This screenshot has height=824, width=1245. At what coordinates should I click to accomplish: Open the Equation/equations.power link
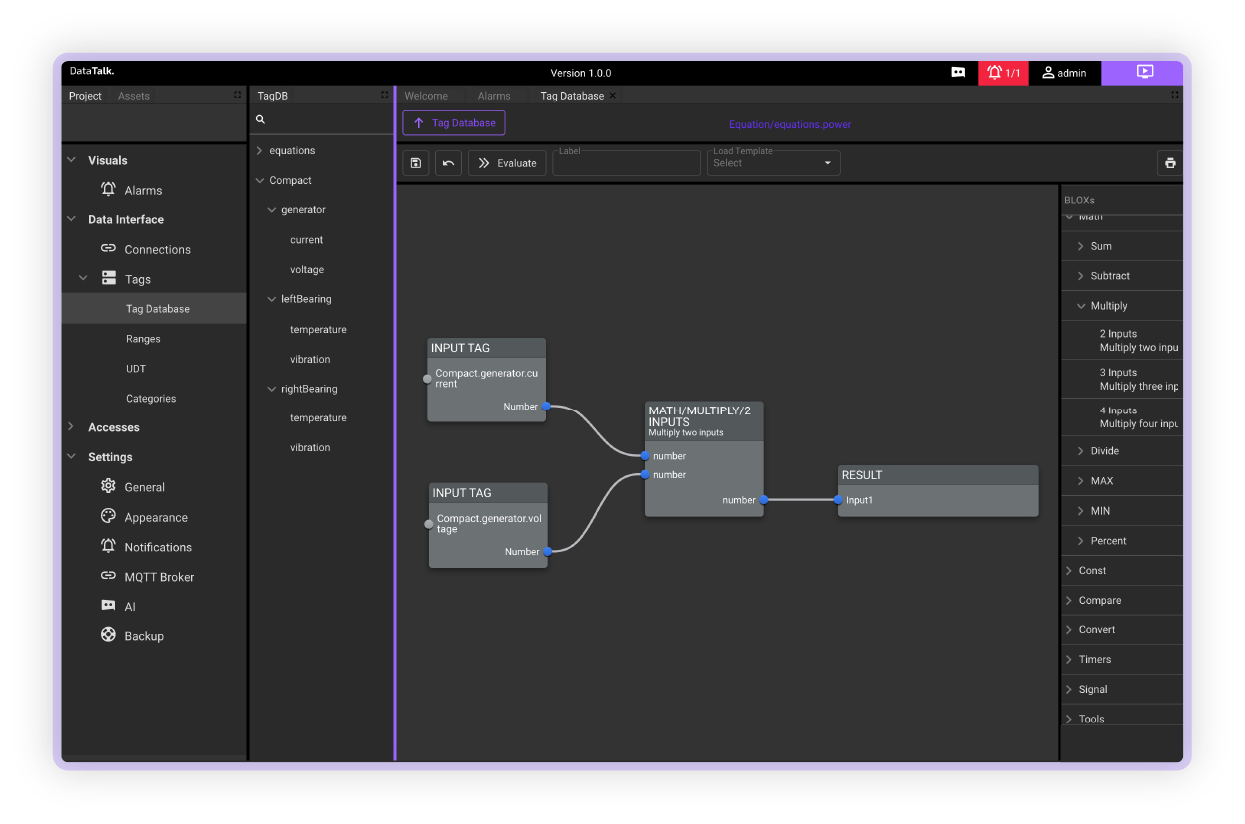790,123
